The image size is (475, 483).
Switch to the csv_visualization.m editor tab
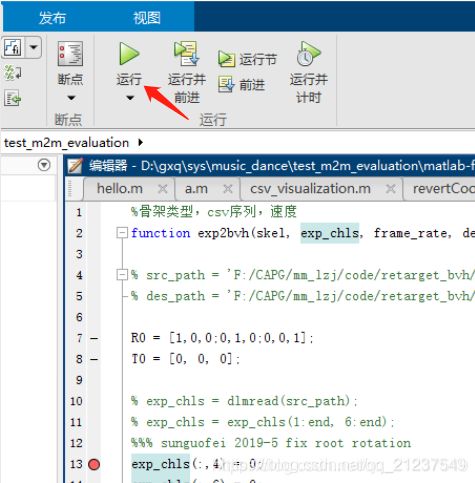point(310,189)
